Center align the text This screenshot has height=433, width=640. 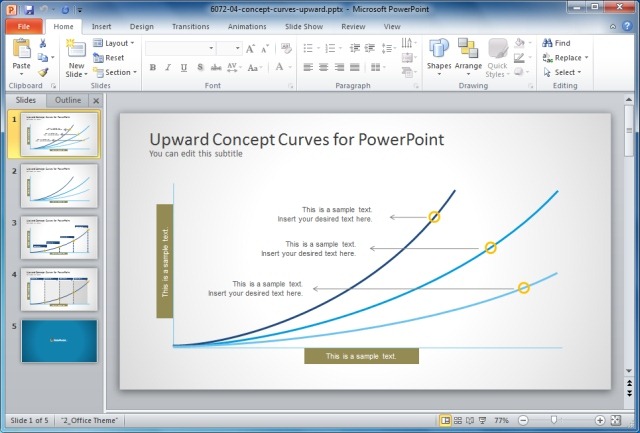pos(324,67)
